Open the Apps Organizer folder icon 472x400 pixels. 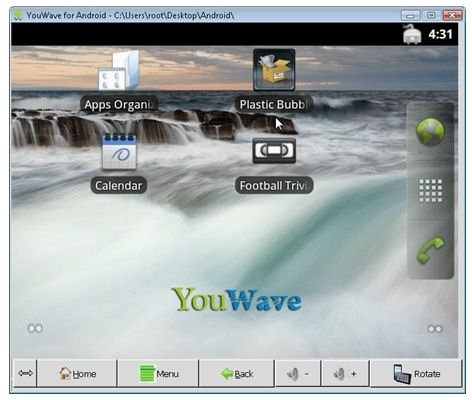(119, 70)
